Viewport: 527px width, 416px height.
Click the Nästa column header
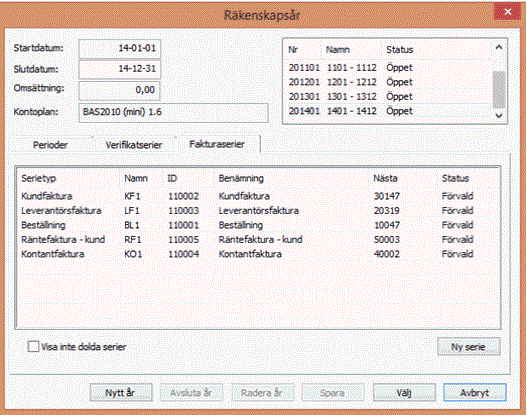click(386, 178)
